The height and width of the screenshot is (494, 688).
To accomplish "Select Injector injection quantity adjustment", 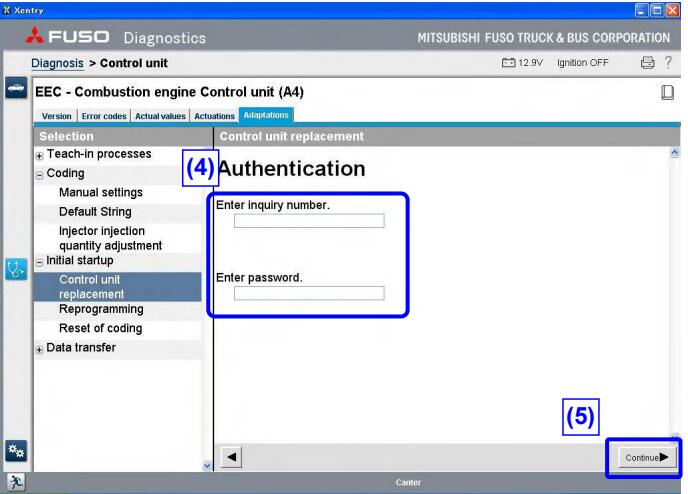I will point(111,238).
